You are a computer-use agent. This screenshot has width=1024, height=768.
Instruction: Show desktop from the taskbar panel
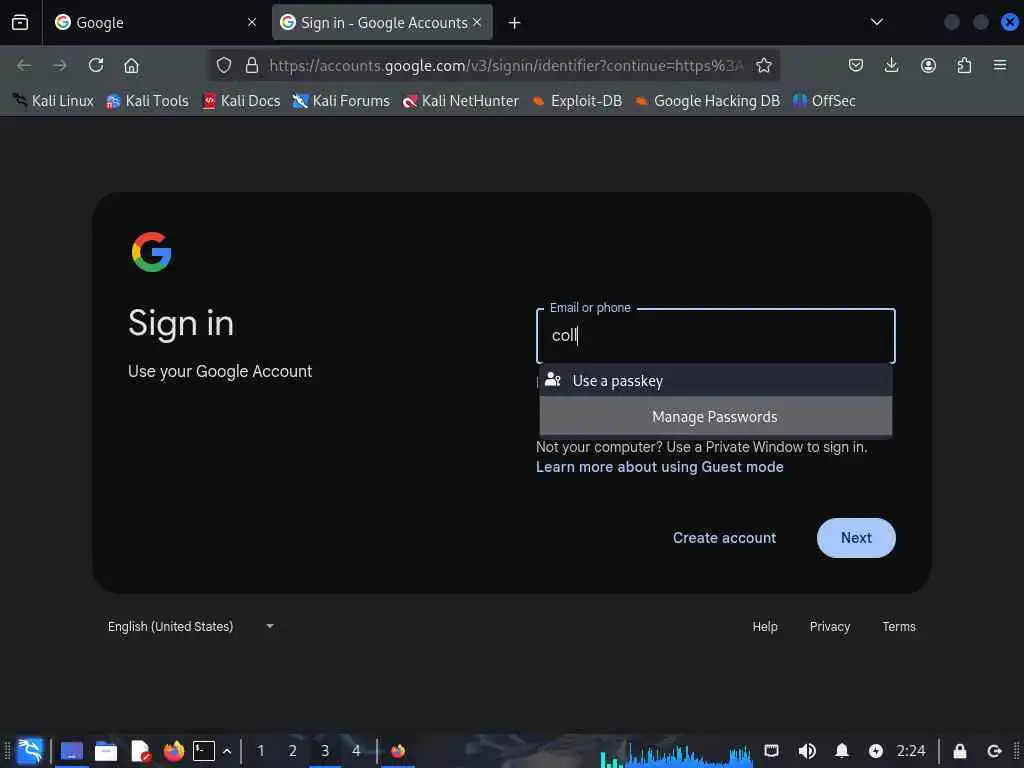click(x=72, y=751)
